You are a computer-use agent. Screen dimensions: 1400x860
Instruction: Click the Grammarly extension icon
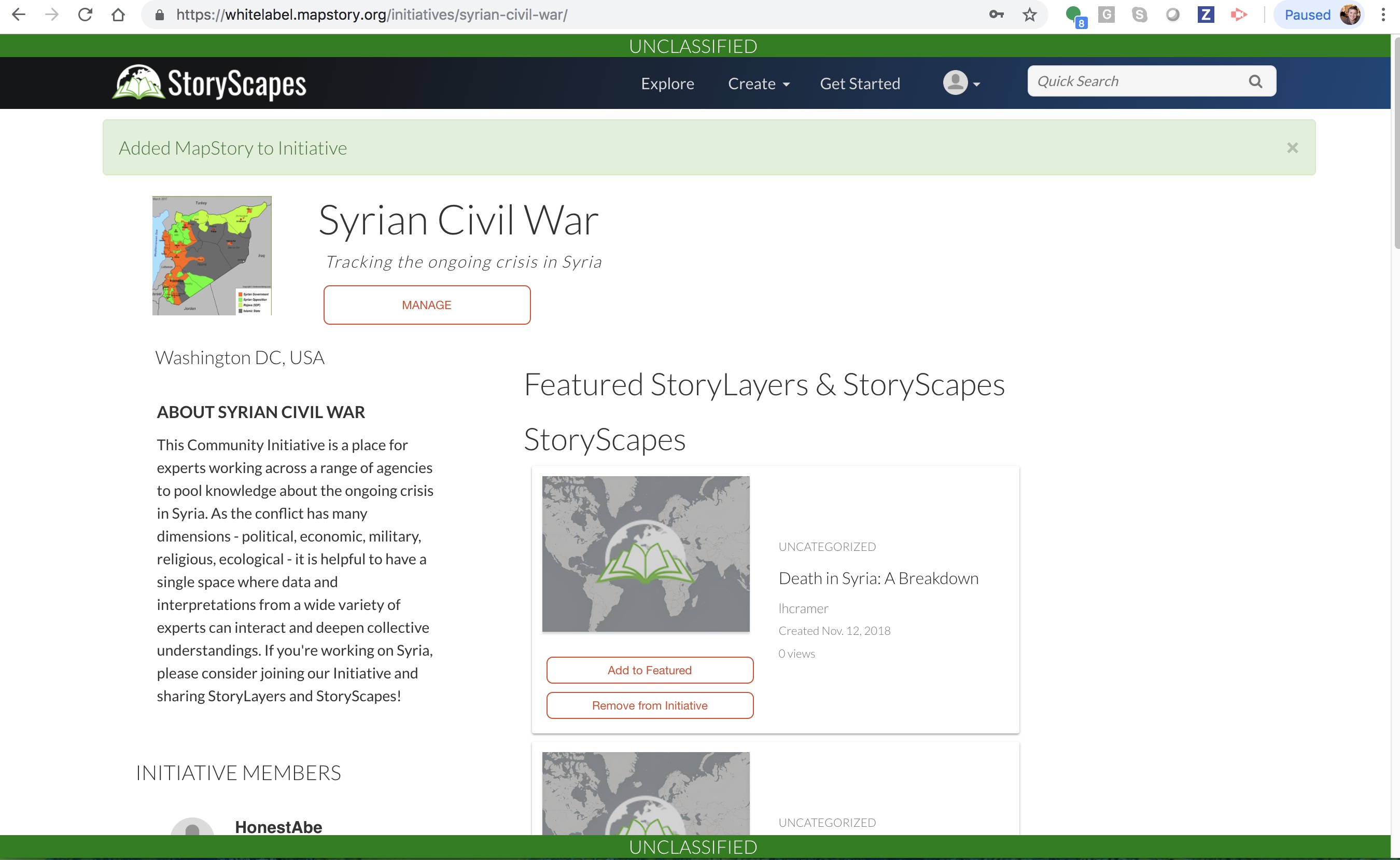[x=1106, y=15]
